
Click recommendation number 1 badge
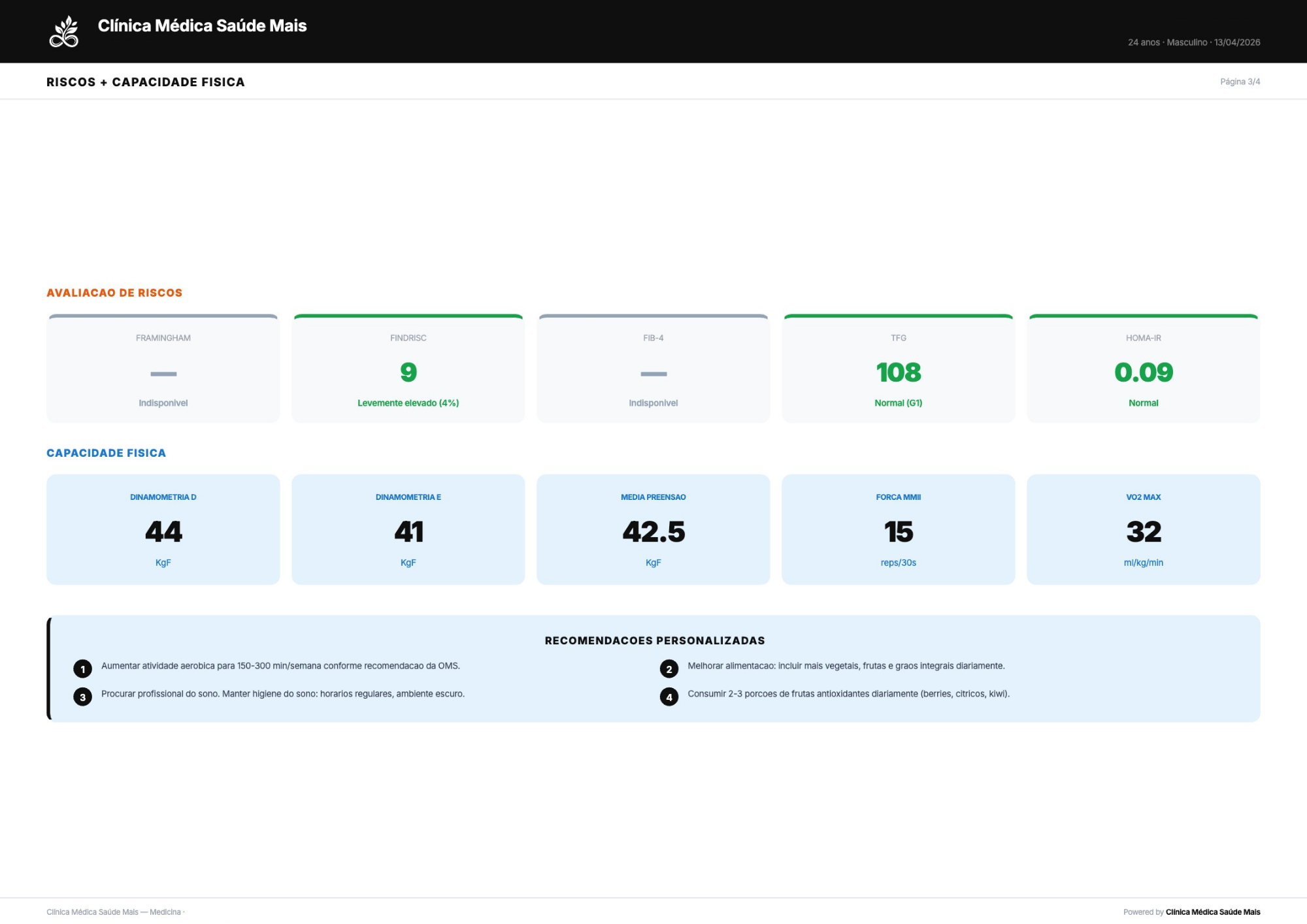pyautogui.click(x=82, y=669)
